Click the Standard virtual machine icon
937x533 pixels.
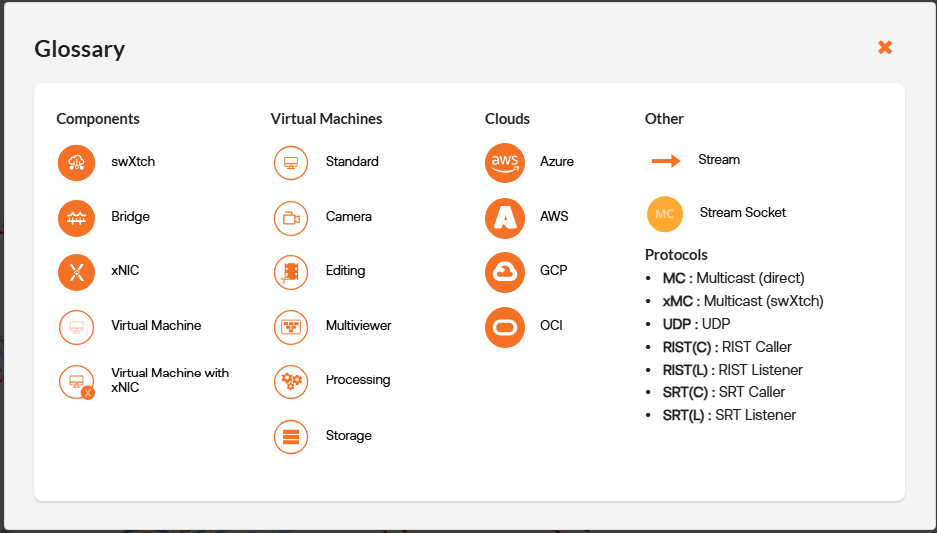[x=291, y=163]
